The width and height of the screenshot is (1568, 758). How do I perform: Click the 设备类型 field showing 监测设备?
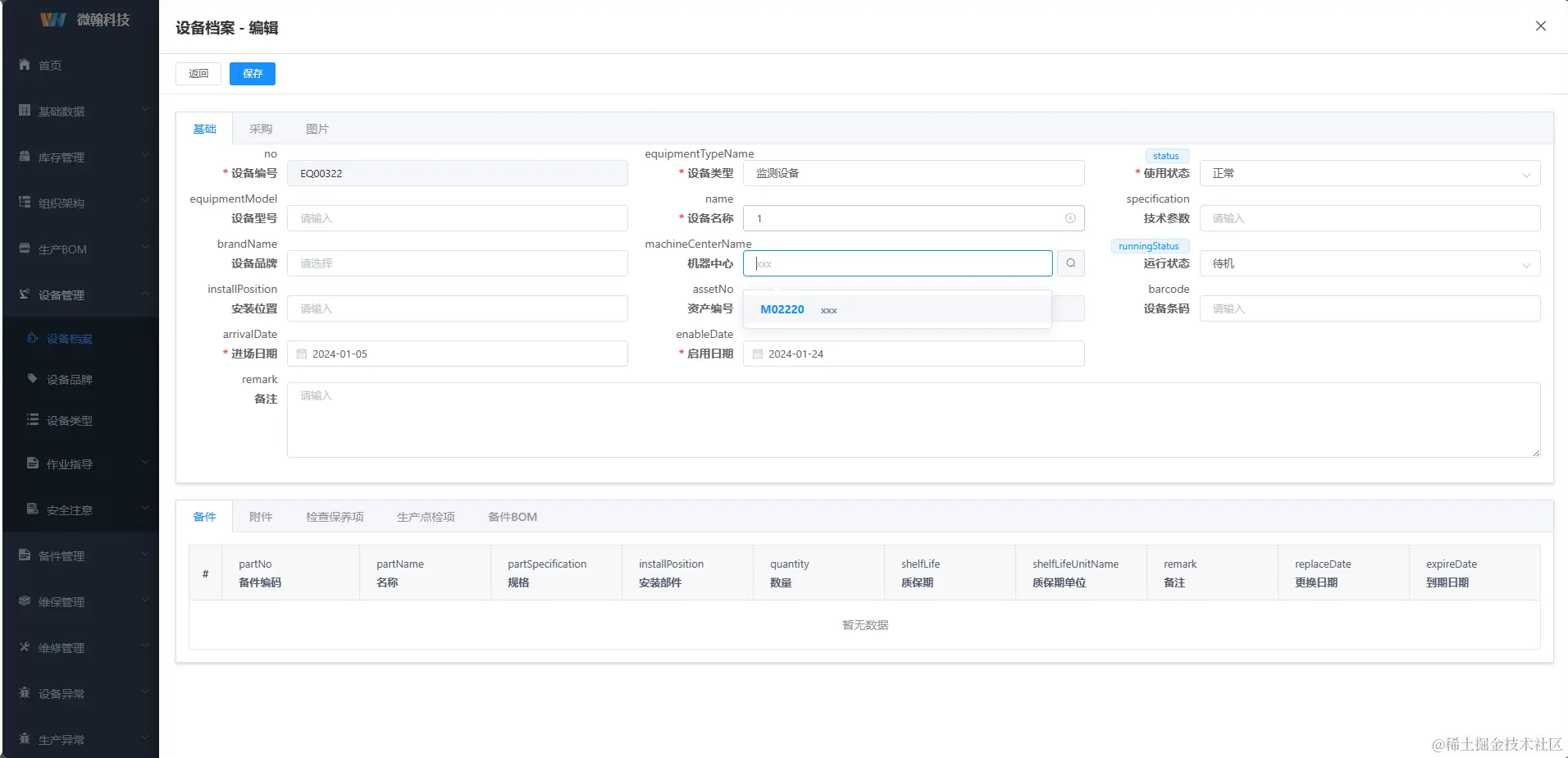click(x=914, y=173)
